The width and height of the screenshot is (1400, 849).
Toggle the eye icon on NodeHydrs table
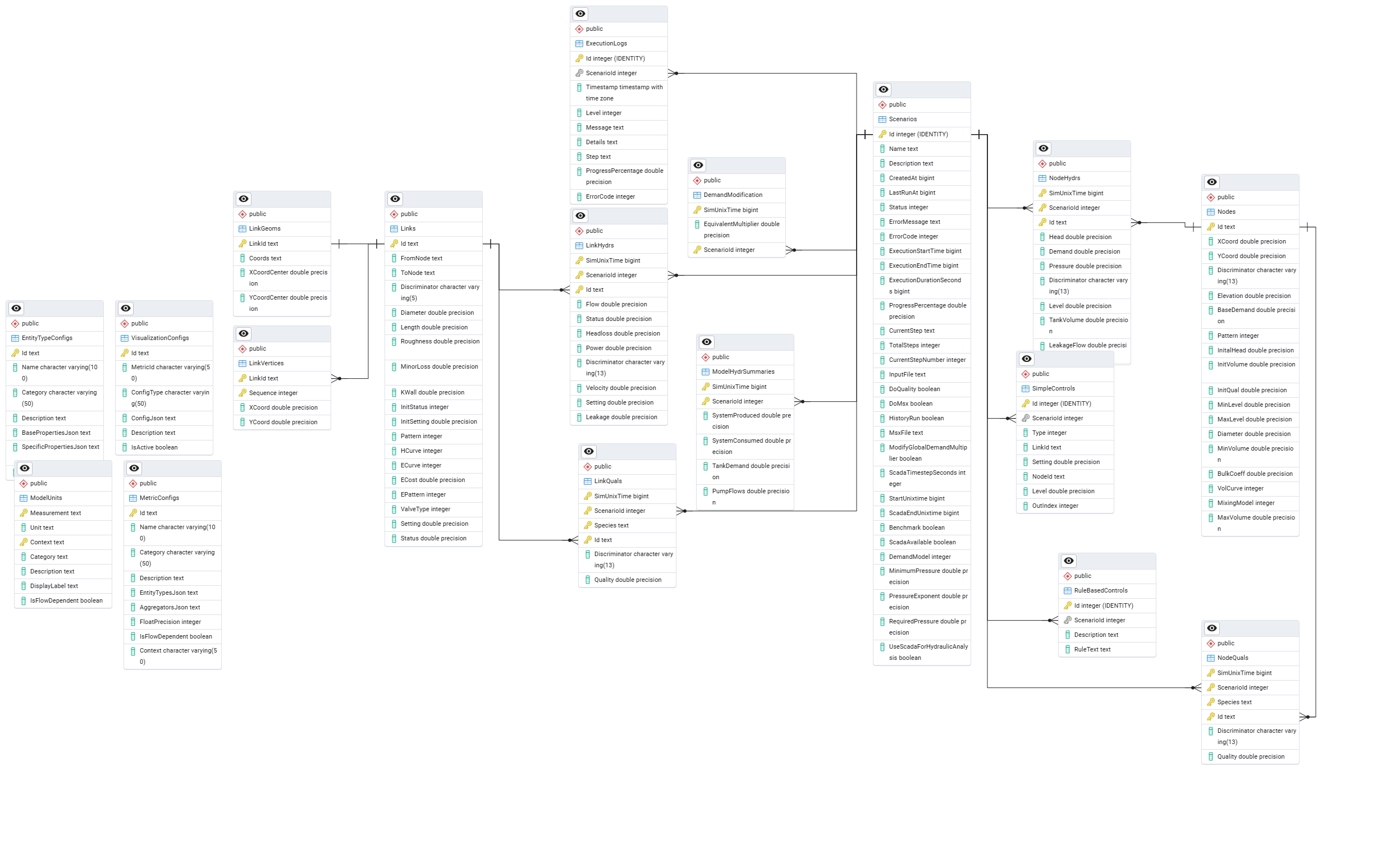(x=1044, y=149)
